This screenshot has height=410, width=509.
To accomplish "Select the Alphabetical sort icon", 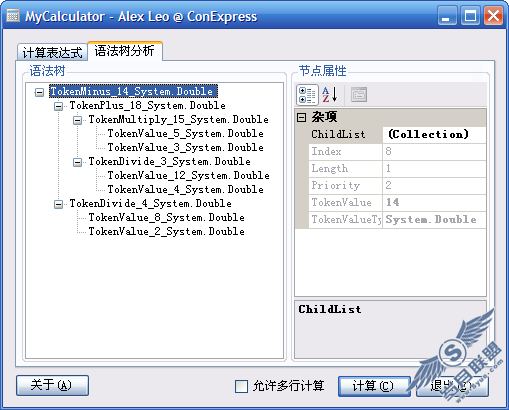I will click(330, 95).
